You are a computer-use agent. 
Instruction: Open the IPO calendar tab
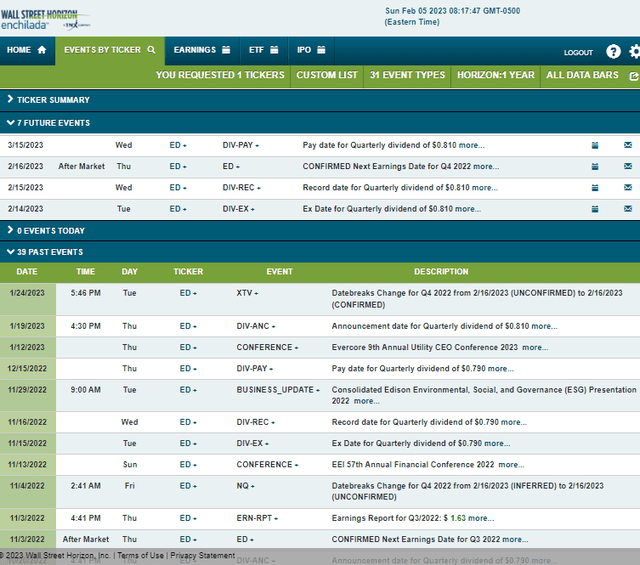[x=311, y=50]
